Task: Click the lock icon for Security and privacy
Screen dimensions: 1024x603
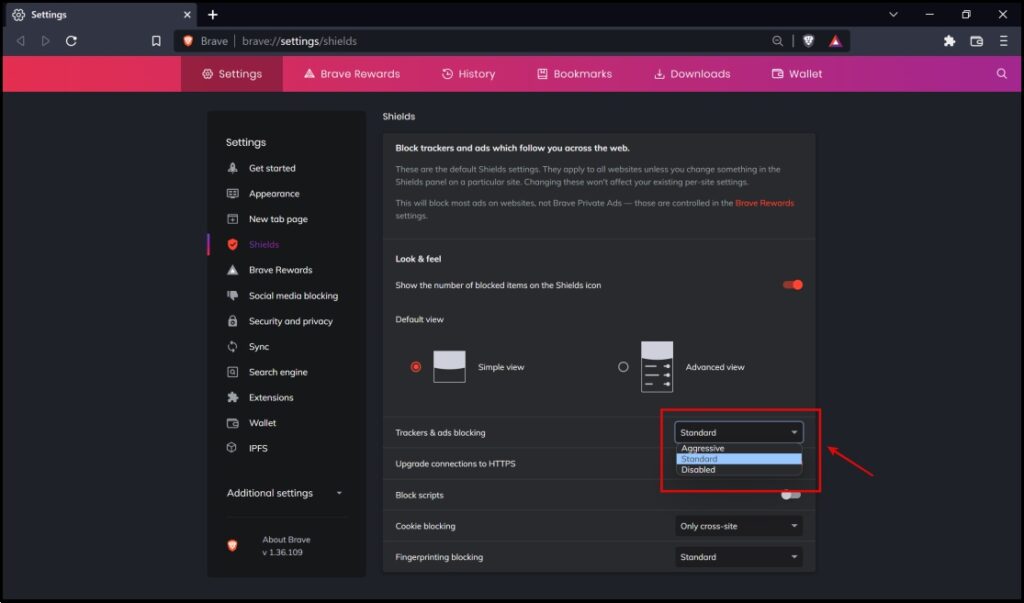Action: [232, 321]
